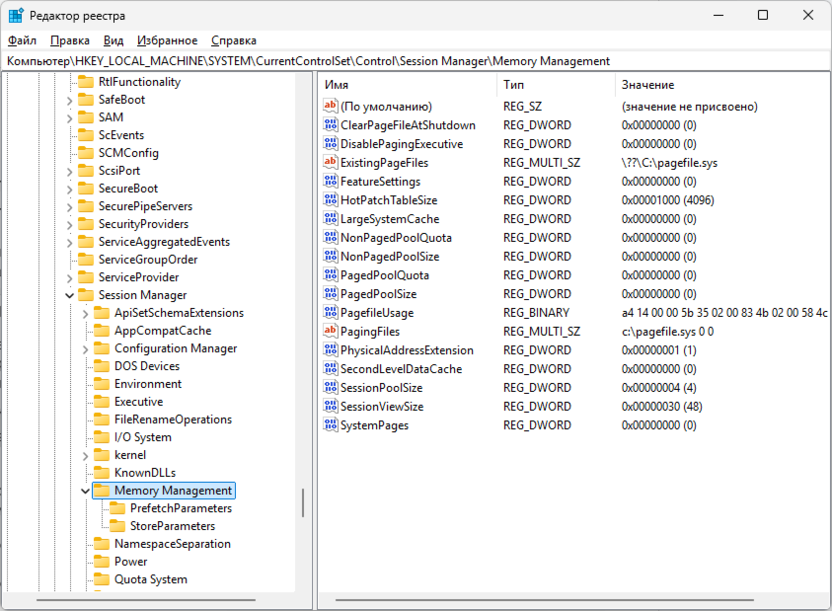This screenshot has height=611, width=832.
Task: Click the DOS Devices folder icon
Action: click(101, 366)
